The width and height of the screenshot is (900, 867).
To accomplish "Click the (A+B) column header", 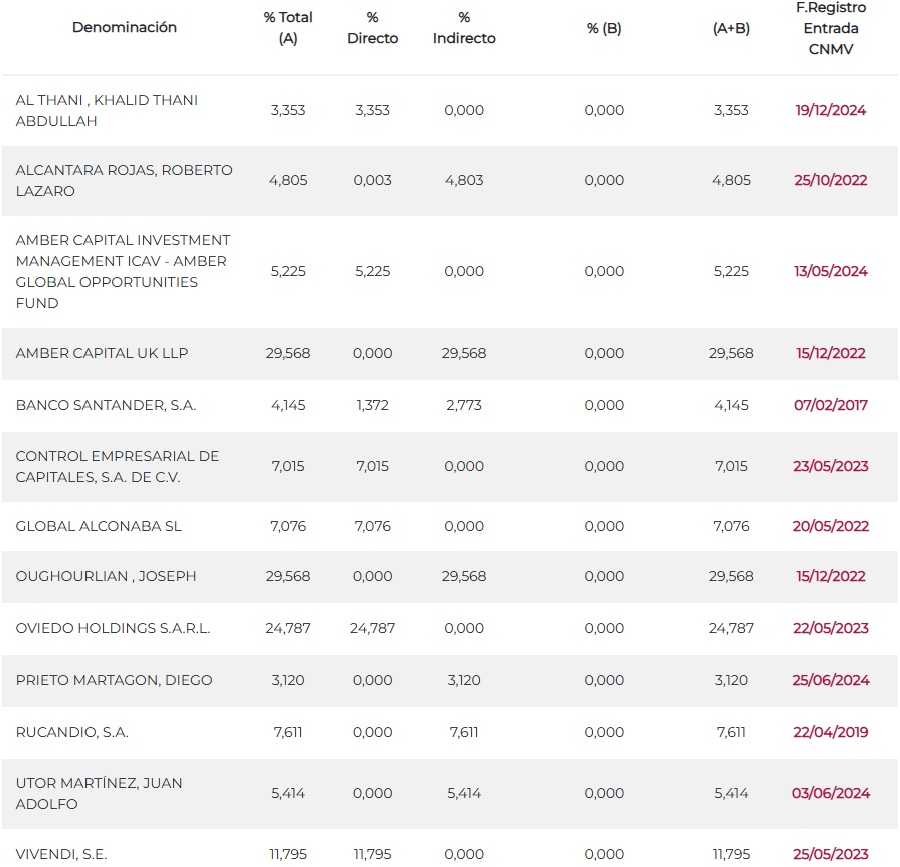I will point(731,29).
